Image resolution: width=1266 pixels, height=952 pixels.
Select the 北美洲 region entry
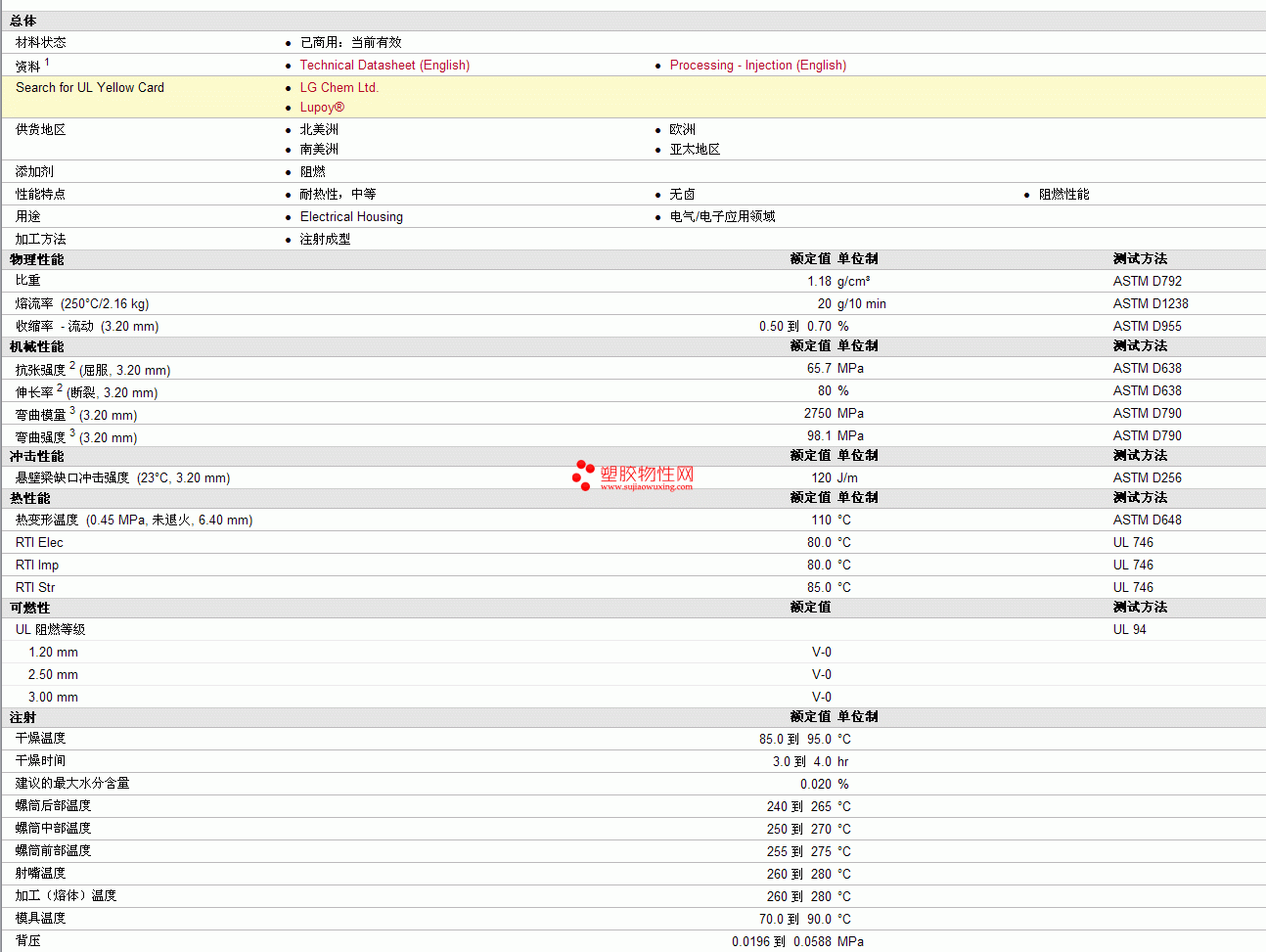point(319,130)
